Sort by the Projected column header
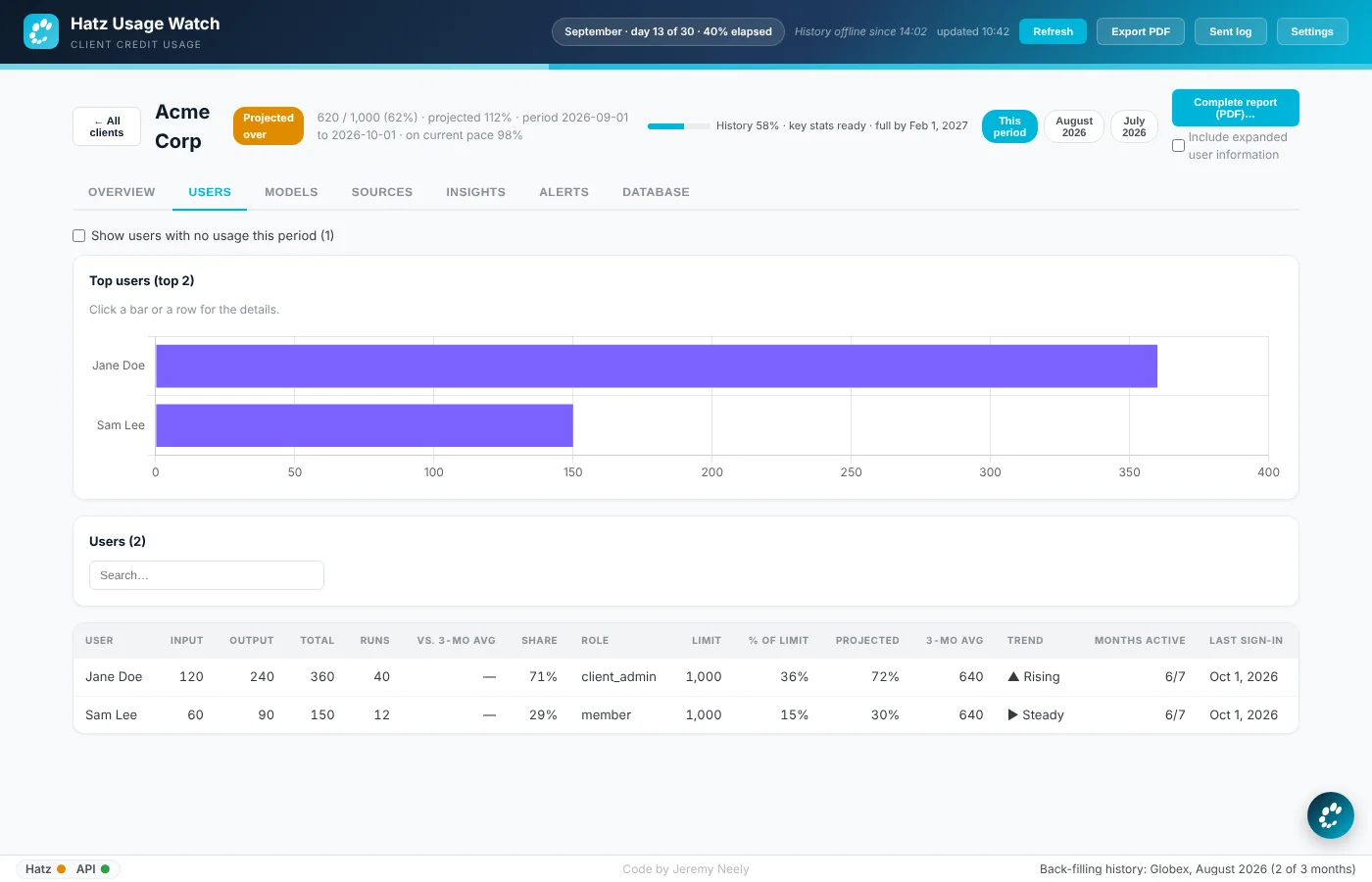 click(867, 640)
